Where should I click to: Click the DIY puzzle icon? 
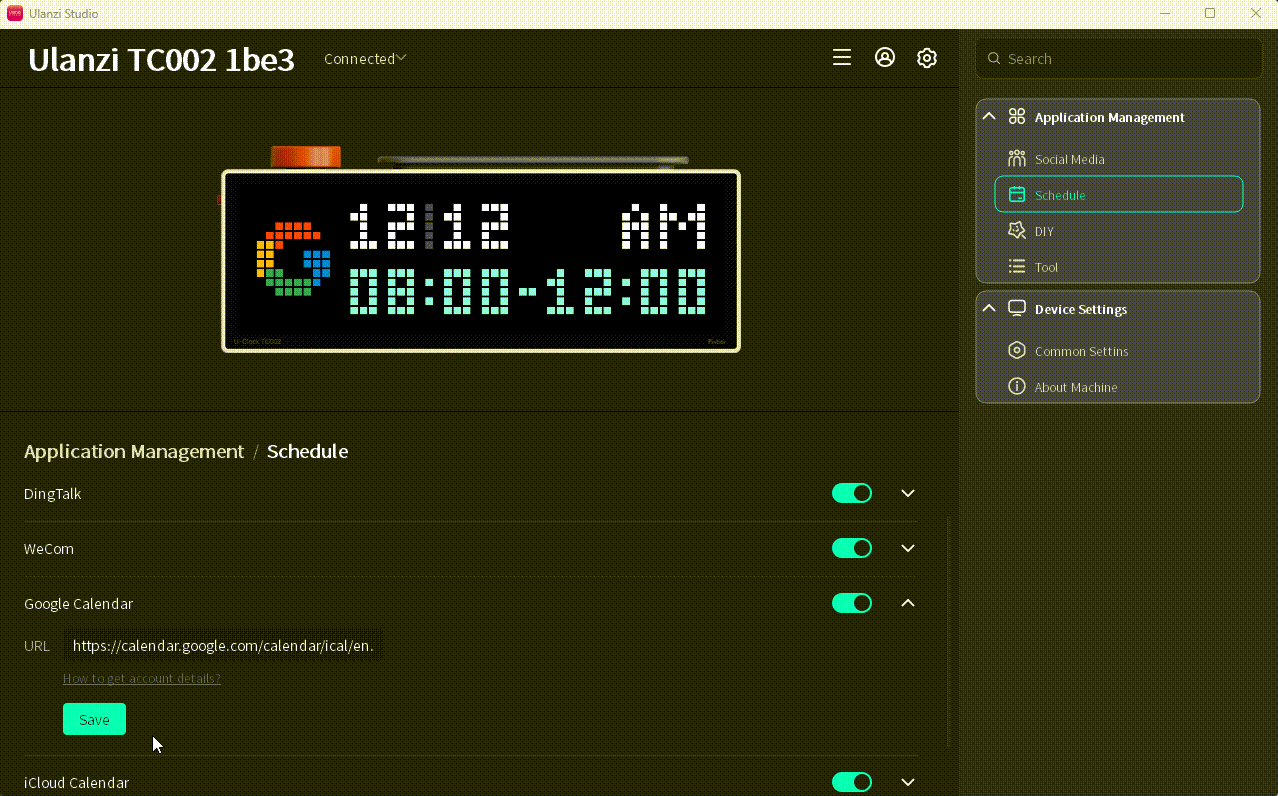tap(1017, 231)
